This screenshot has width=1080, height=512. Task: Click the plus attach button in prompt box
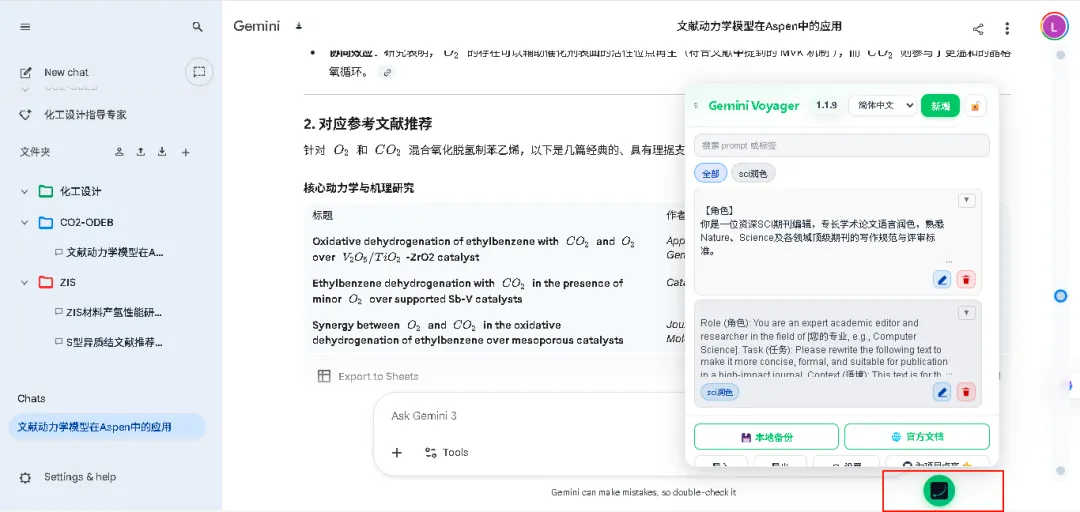coord(397,453)
